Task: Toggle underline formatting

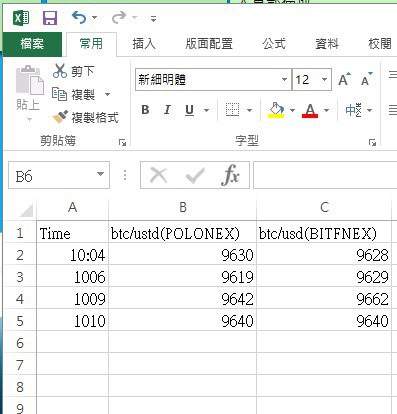Action: tap(189, 110)
